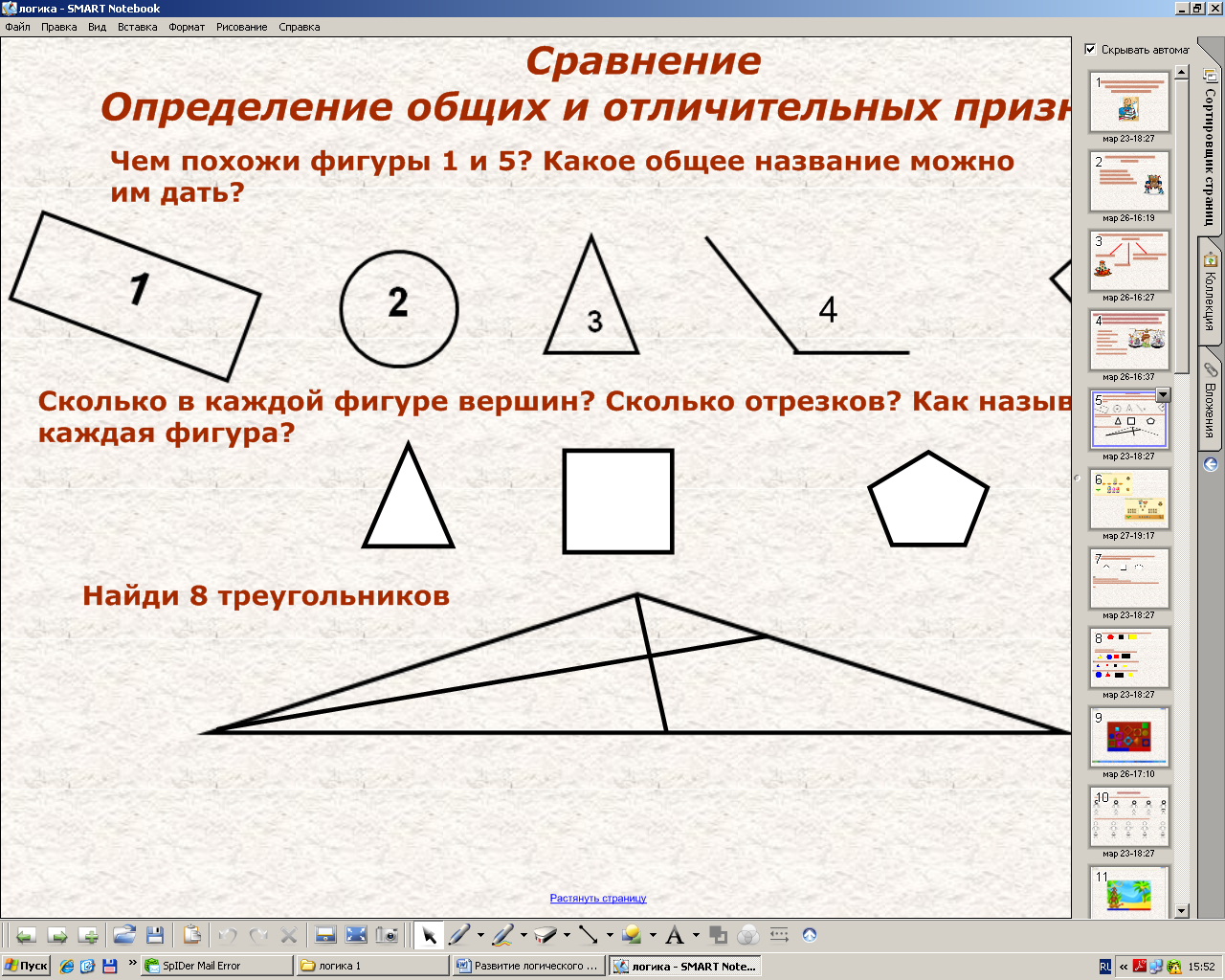Select the circle shape labeled 2
Viewport: 1225px width, 980px height.
tap(399, 309)
